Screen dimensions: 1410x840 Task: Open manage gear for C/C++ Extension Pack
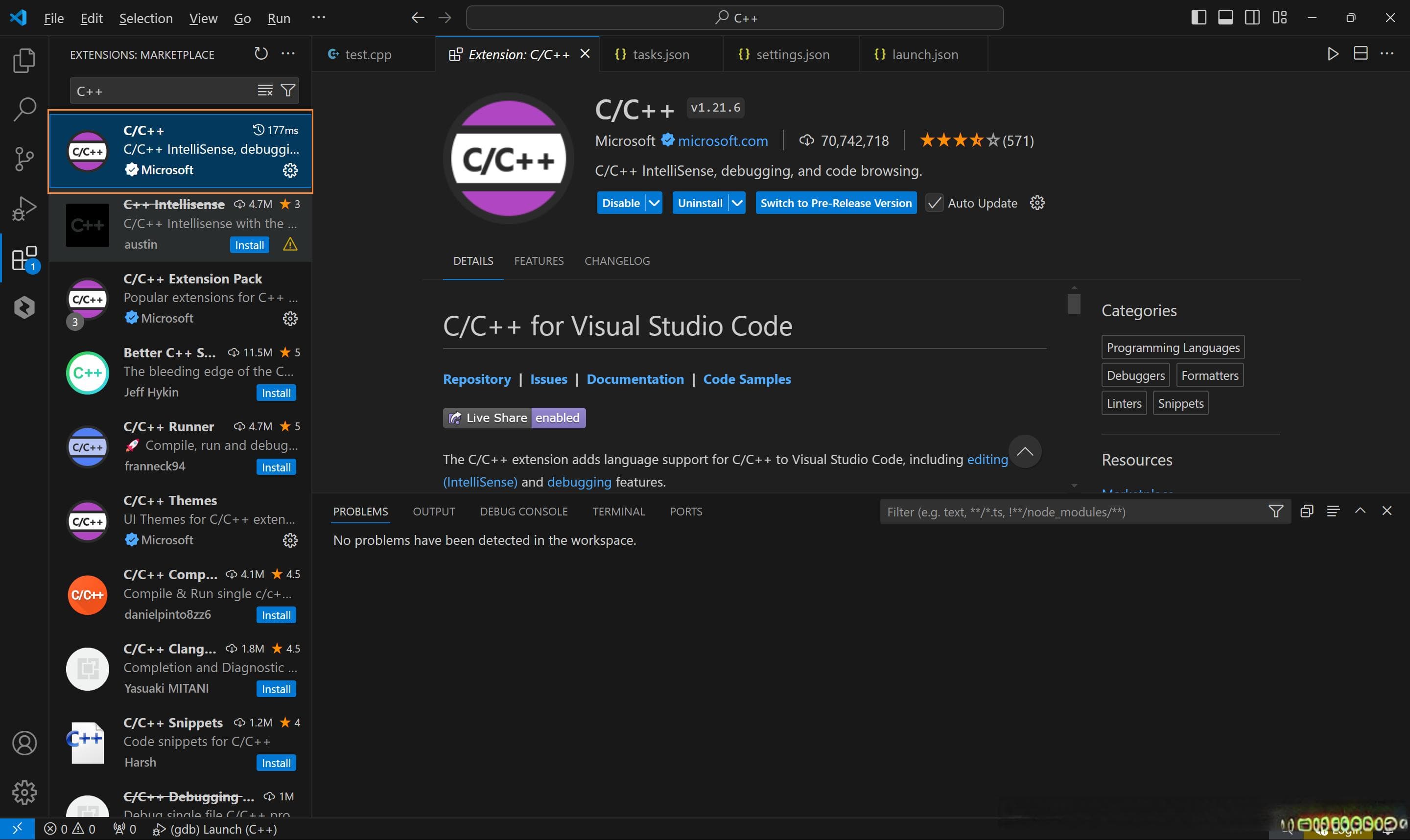tap(290, 319)
